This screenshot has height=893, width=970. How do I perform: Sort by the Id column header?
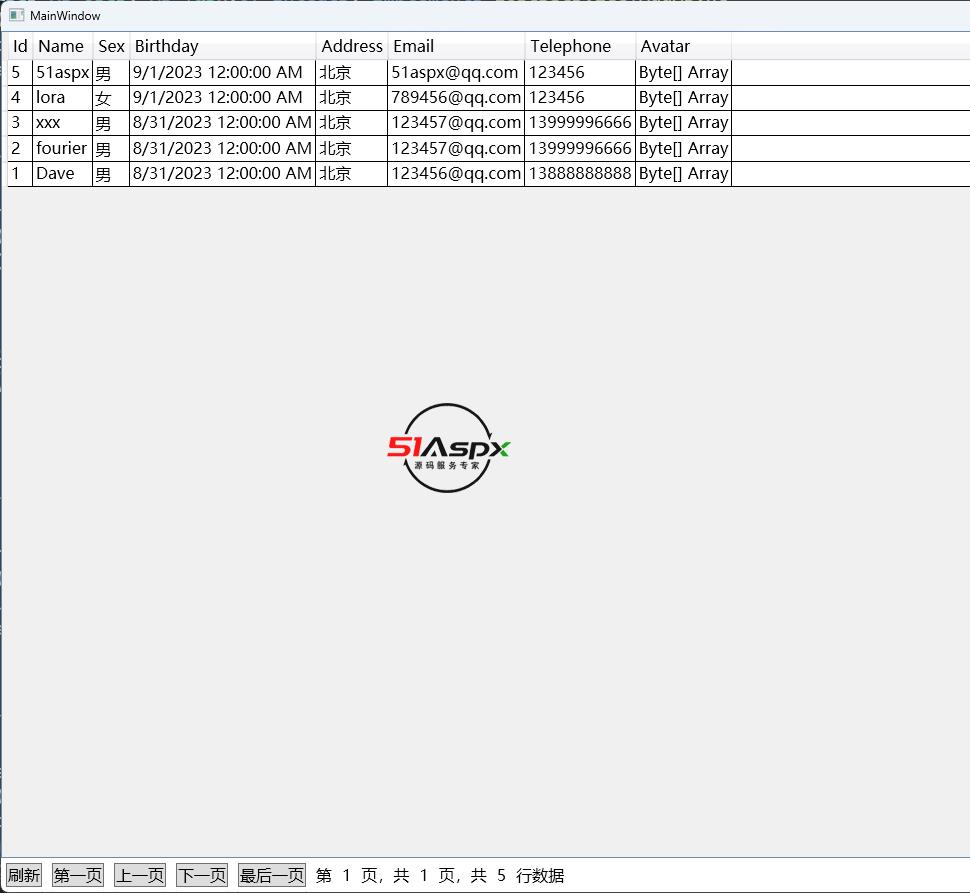[20, 46]
